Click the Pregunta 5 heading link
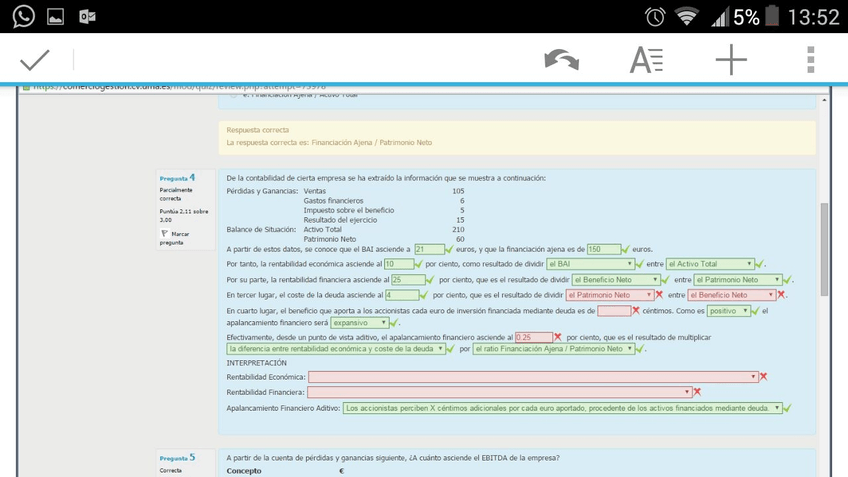Image resolution: width=848 pixels, height=477 pixels. (177, 457)
